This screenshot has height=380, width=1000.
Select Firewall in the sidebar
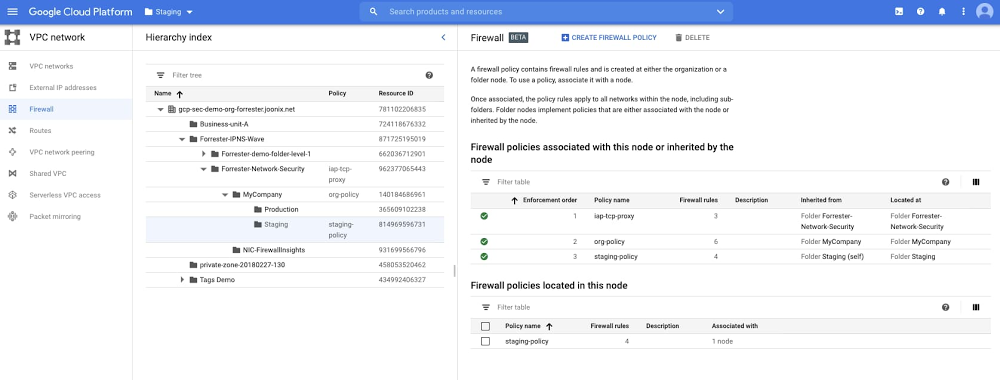coord(41,109)
